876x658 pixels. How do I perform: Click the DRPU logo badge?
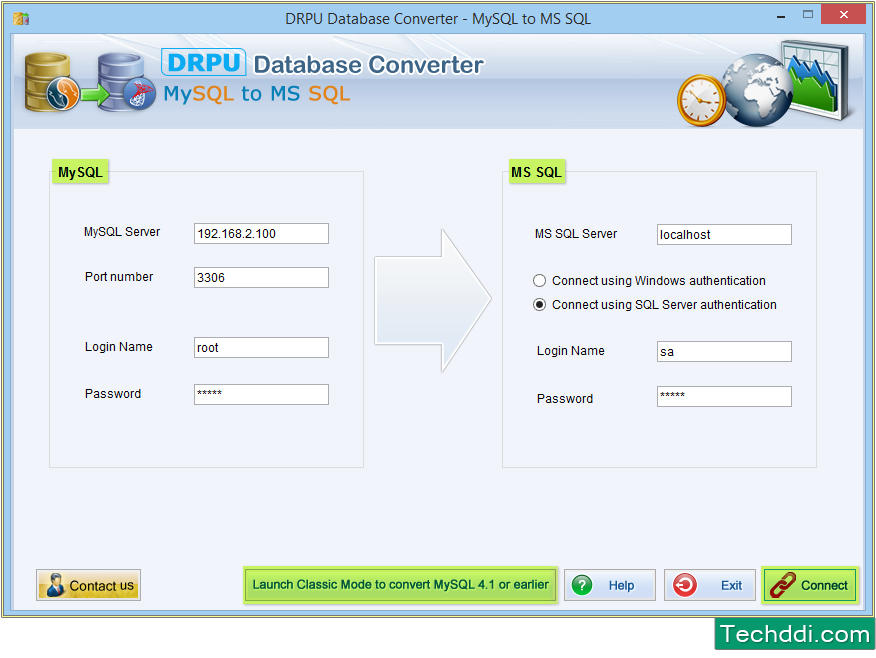click(x=204, y=62)
